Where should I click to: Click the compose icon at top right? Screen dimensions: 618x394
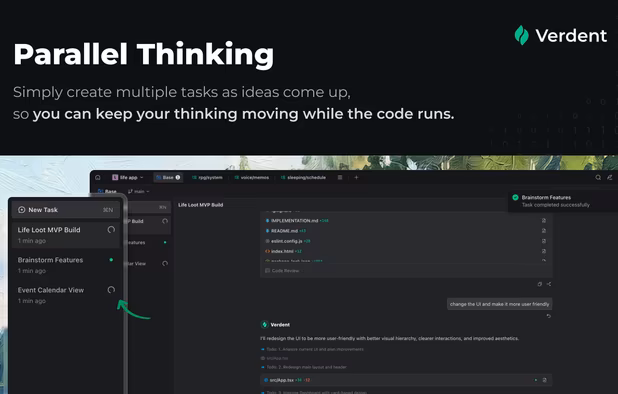pos(610,178)
